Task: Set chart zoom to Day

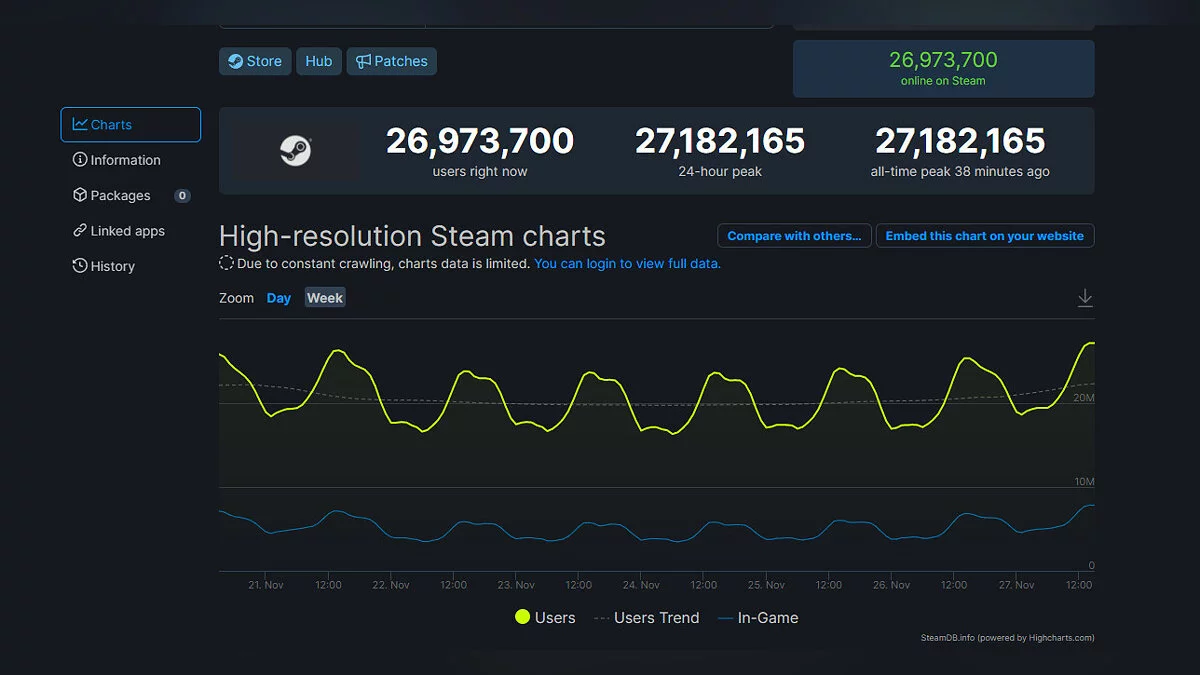Action: coord(279,298)
